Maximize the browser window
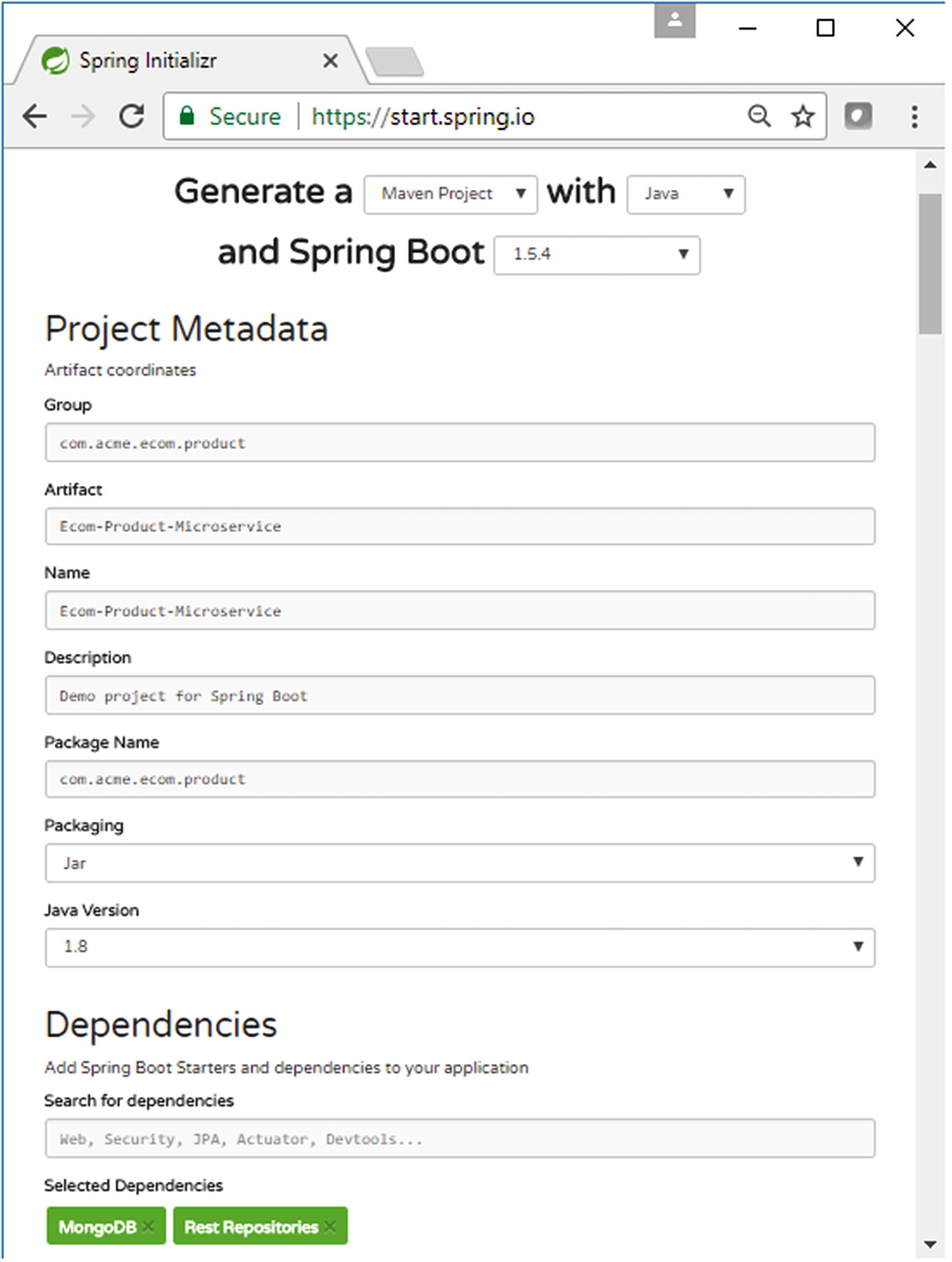The image size is (952, 1262). click(x=825, y=28)
